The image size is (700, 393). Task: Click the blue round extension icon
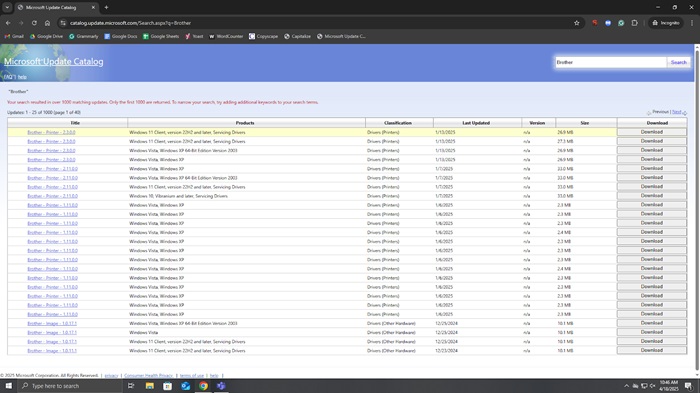point(608,23)
